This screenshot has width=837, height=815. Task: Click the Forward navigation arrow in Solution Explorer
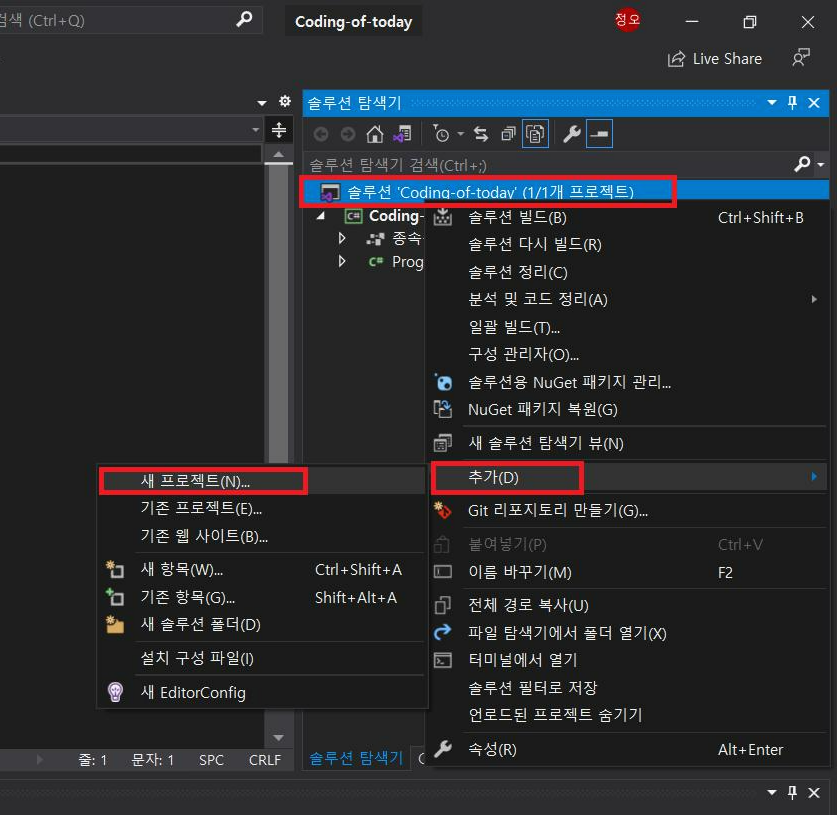click(x=348, y=134)
